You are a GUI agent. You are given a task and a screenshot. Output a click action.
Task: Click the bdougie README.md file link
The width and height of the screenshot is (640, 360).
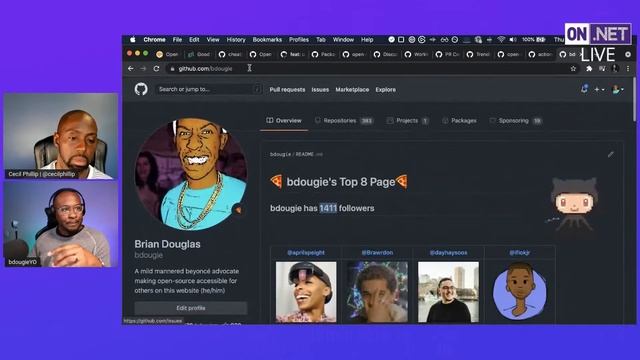[x=296, y=154]
